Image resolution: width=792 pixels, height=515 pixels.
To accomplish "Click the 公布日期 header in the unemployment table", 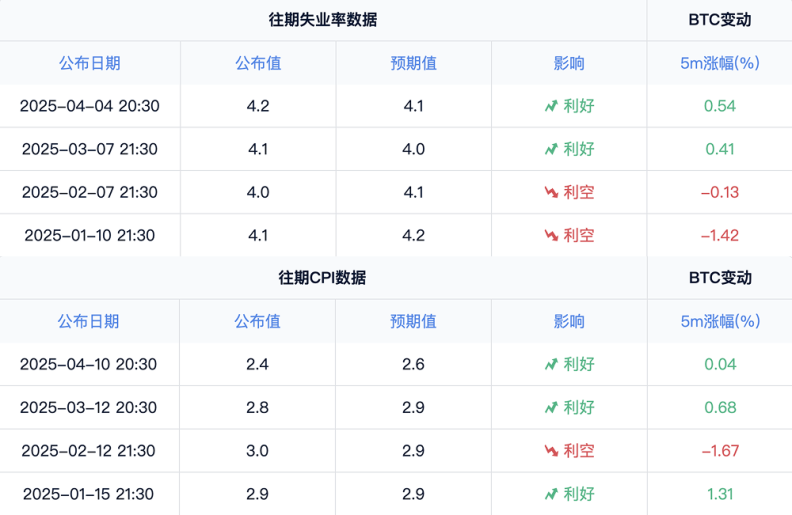I will 89,63.
